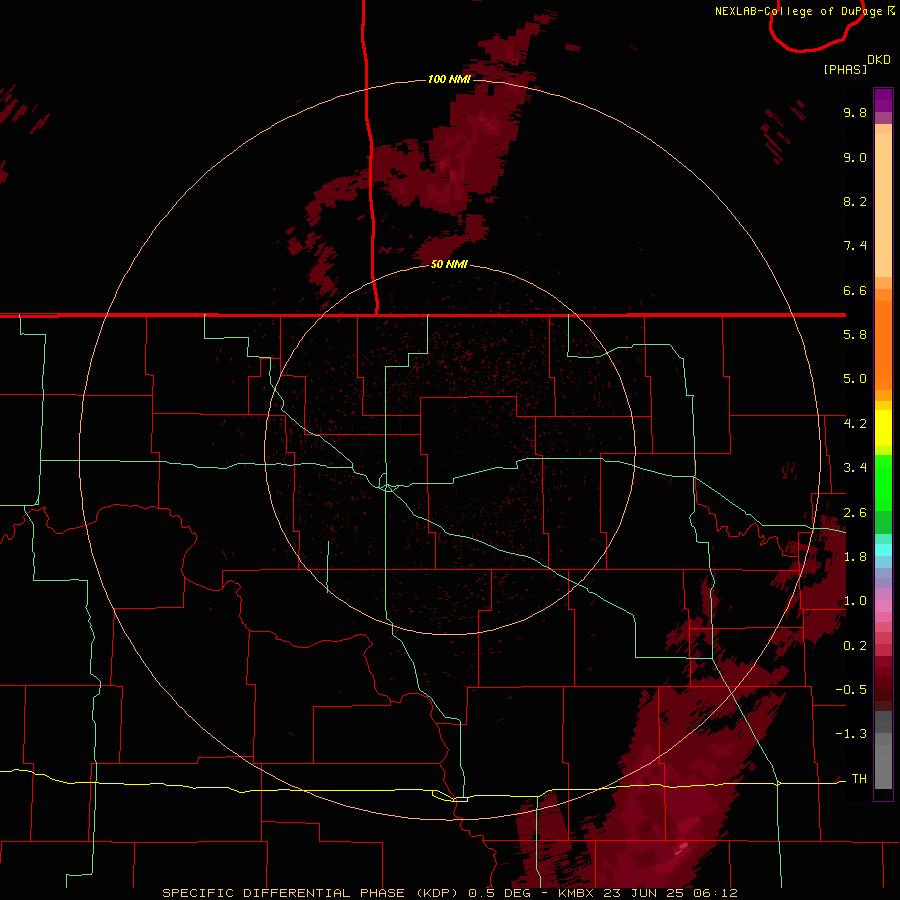Click the long peach segment of color bar
The width and height of the screenshot is (900, 900).
coord(883,205)
